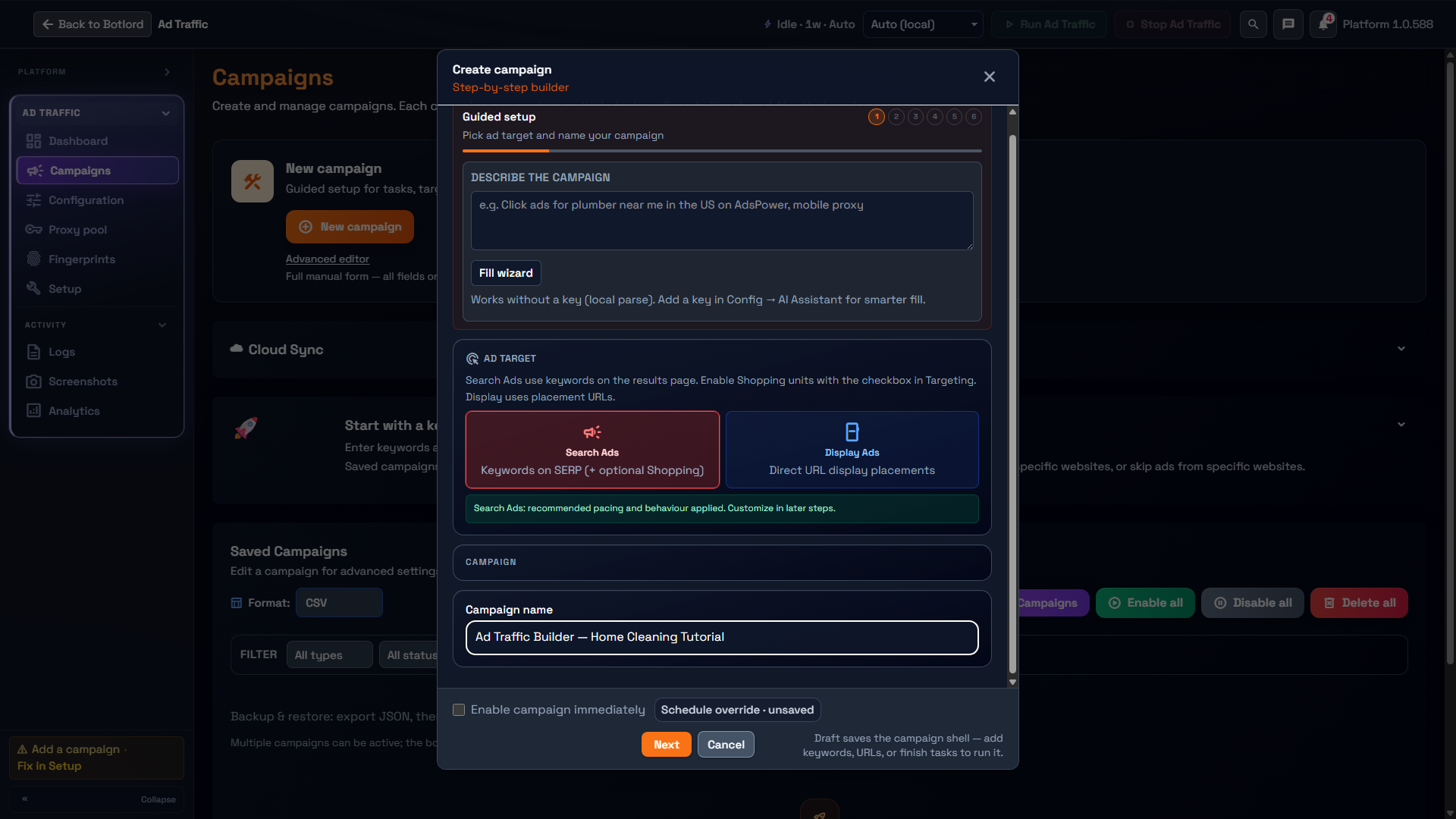Go Back to Botlord
Image resolution: width=1456 pixels, height=819 pixels.
[x=93, y=24]
